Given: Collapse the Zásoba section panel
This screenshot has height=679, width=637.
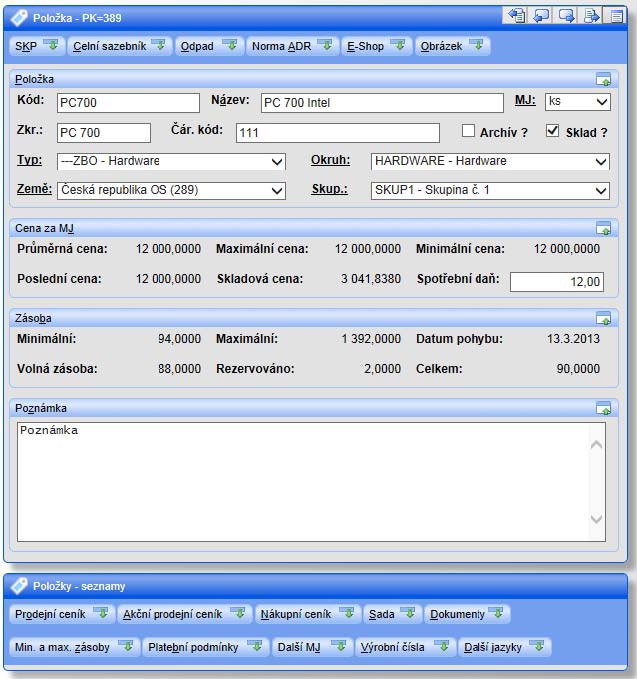Looking at the screenshot, I should click(x=603, y=318).
